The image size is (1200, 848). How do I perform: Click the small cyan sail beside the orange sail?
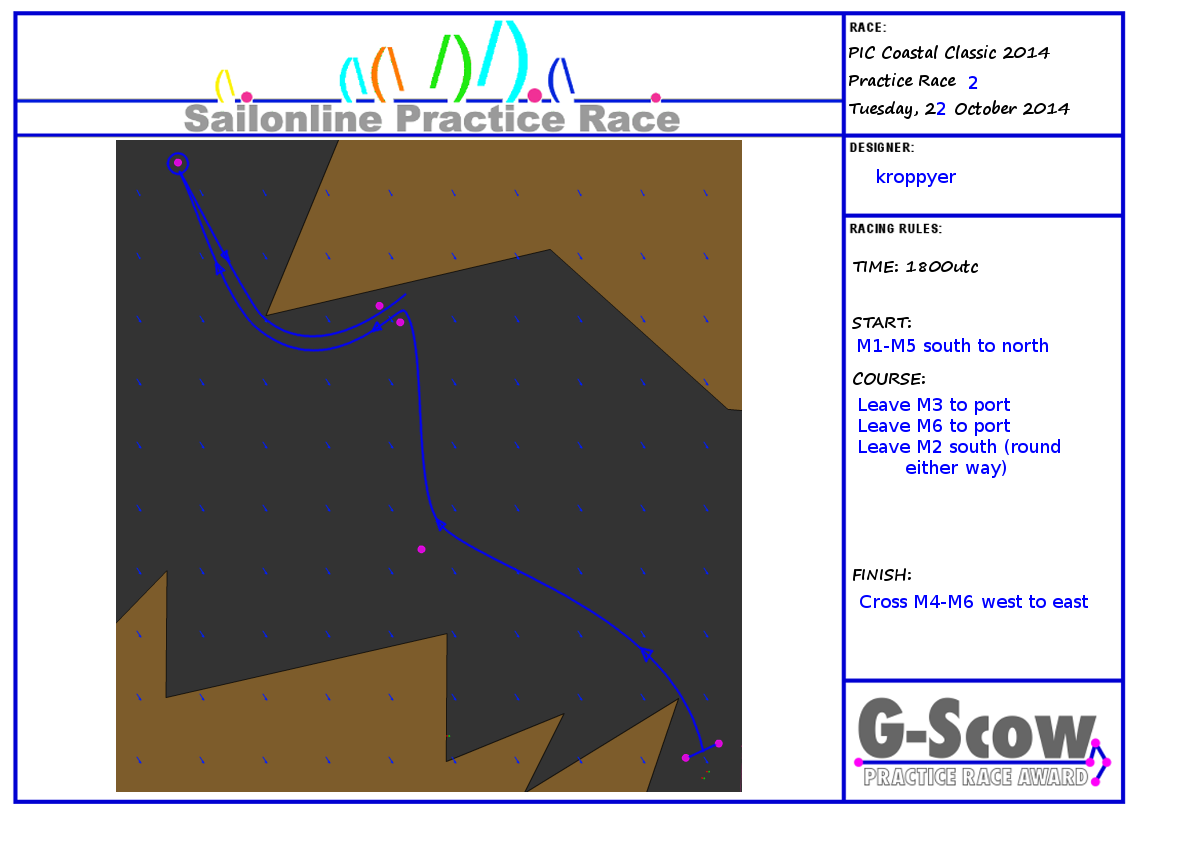(x=352, y=79)
